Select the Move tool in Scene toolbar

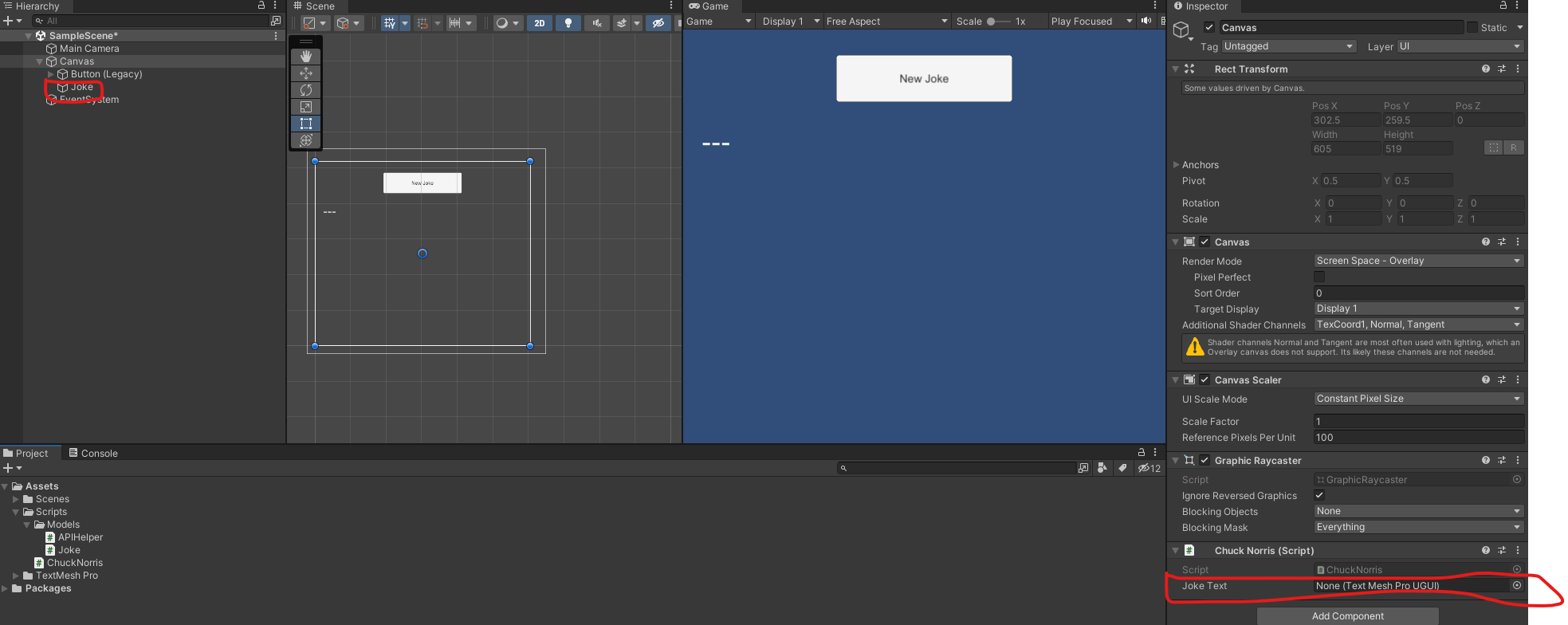[306, 73]
